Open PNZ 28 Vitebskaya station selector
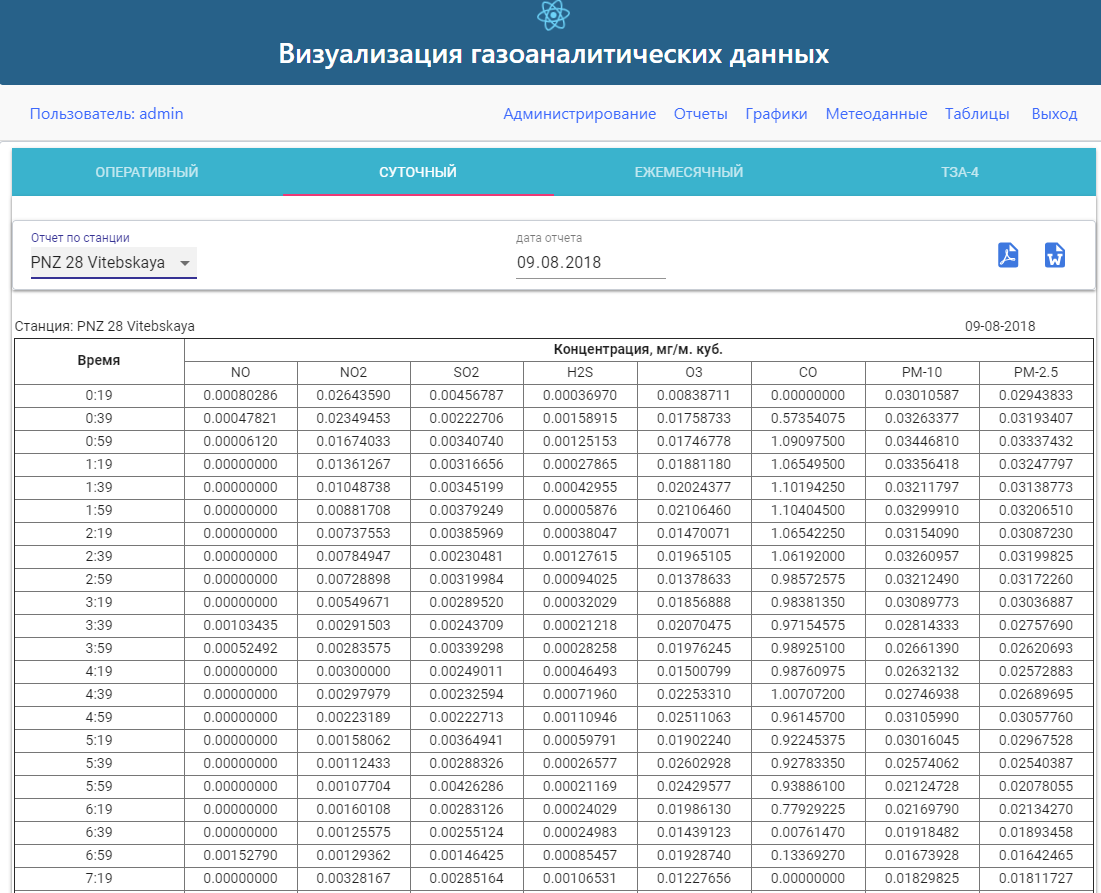This screenshot has height=893, width=1101. [100, 263]
